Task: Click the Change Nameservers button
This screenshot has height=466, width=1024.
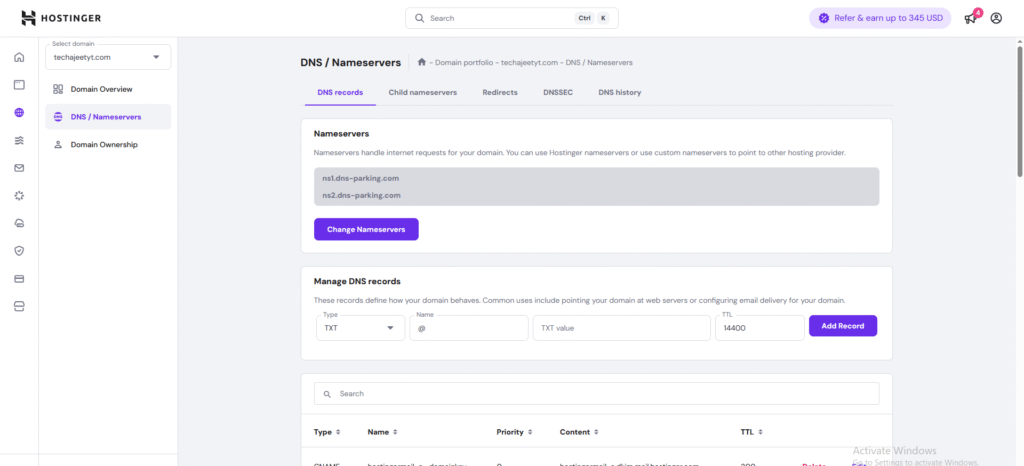Action: click(x=366, y=229)
